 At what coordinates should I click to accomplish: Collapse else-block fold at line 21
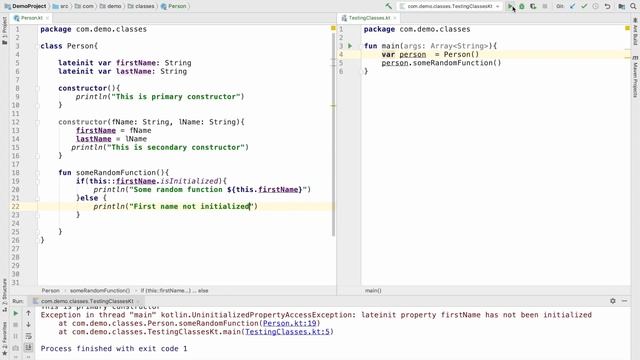38,198
